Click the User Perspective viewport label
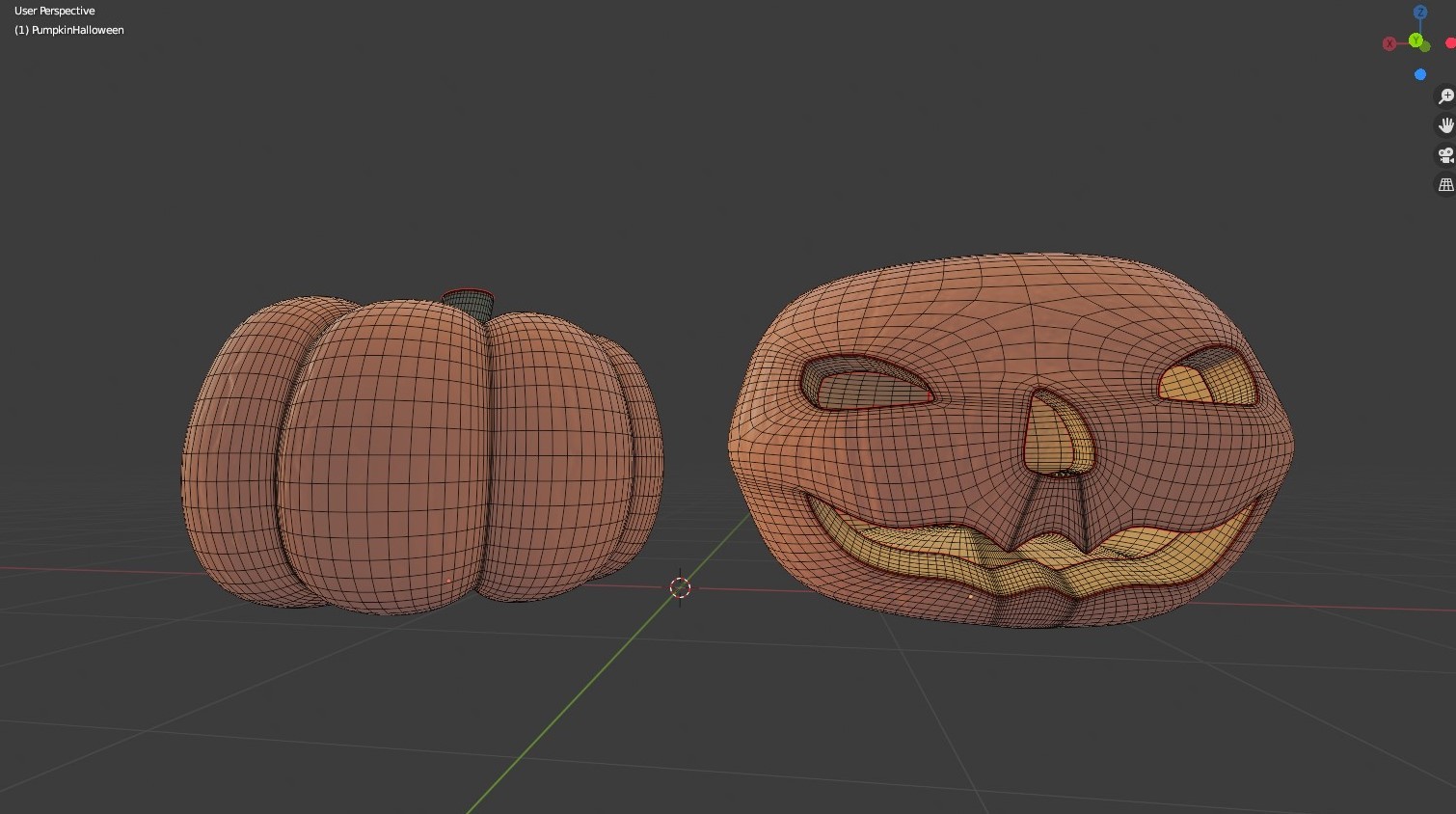1456x814 pixels. pyautogui.click(x=53, y=11)
